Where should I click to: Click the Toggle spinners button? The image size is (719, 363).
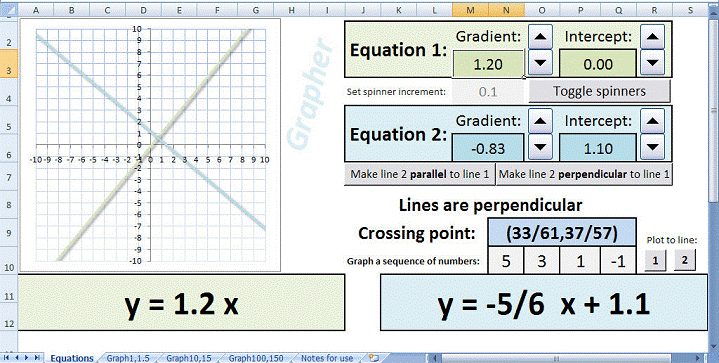click(599, 91)
